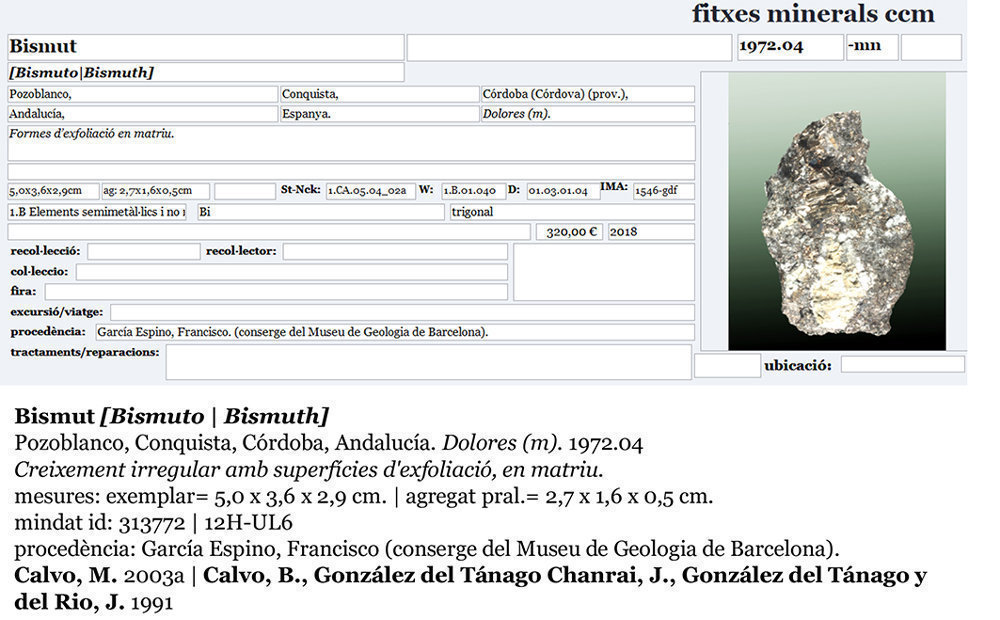Click the Bismut mineral name field

coord(205,47)
